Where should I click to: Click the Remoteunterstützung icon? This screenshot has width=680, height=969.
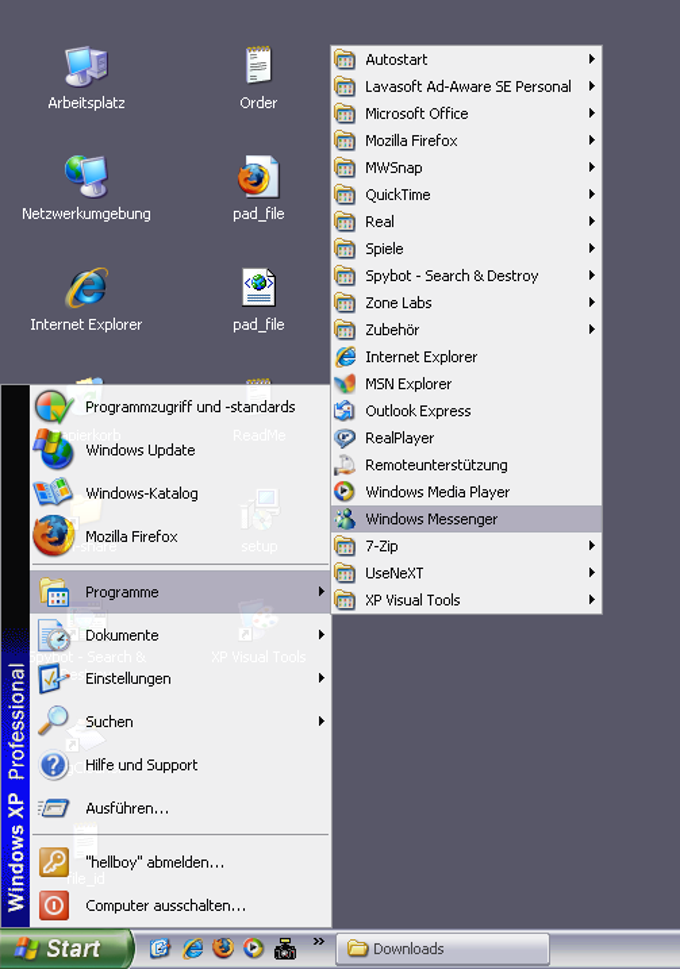tap(345, 465)
